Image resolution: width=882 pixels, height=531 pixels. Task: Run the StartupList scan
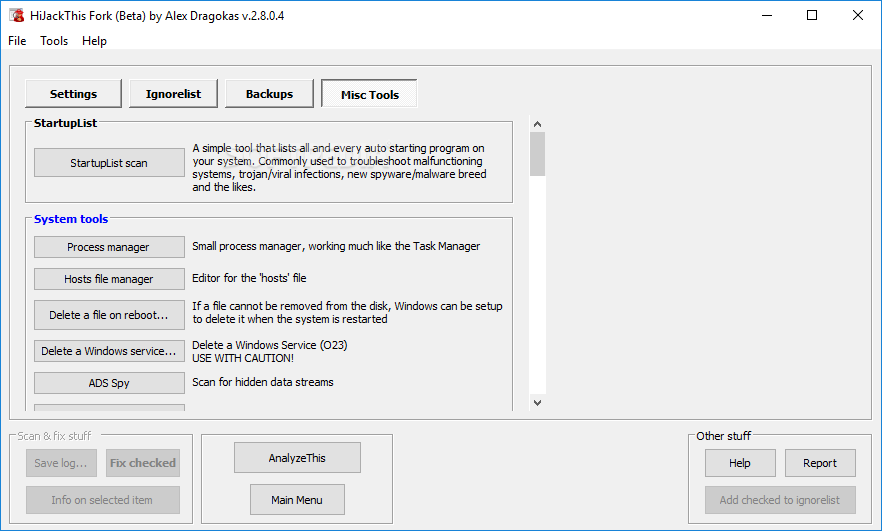(x=109, y=163)
